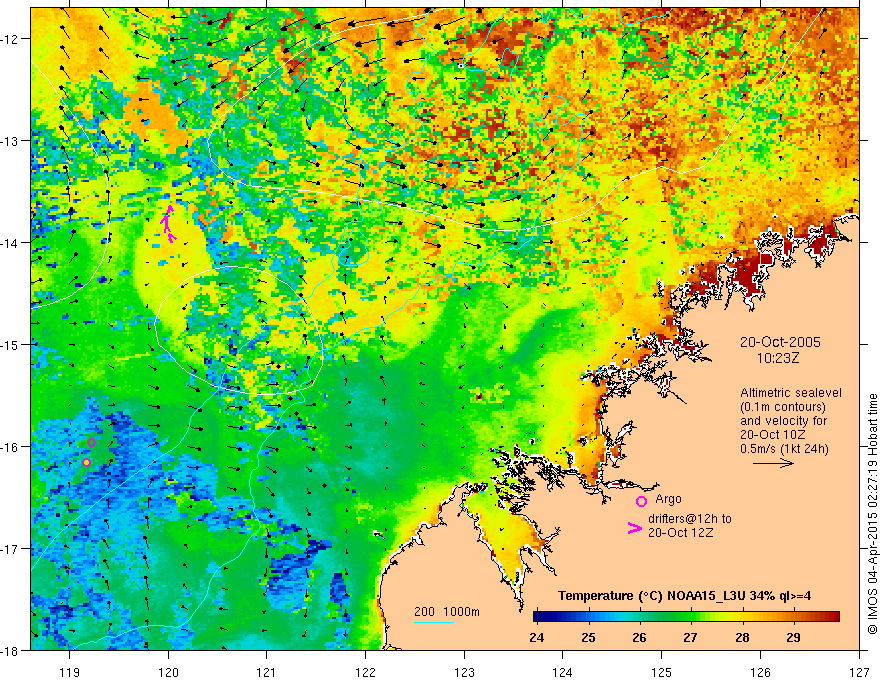Click the latitude axis label -16

pos(11,447)
